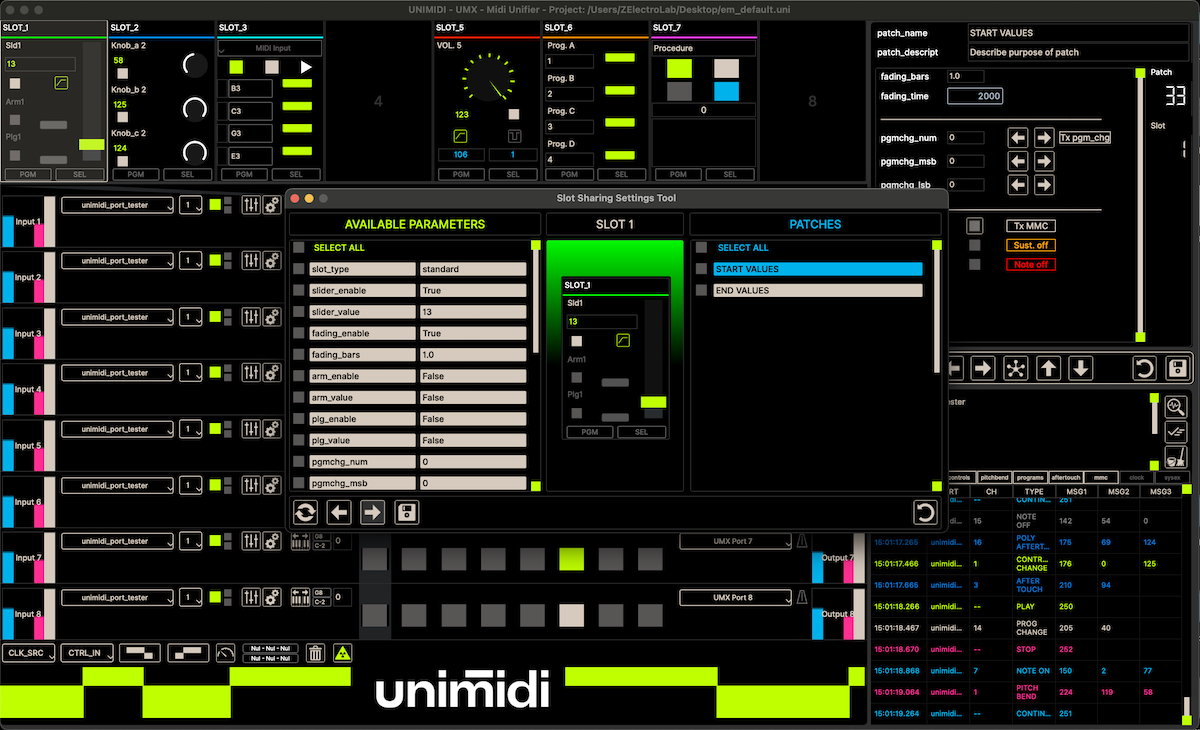Click the down arrow icon in patch toolbar
Image resolution: width=1200 pixels, height=730 pixels.
1081,368
